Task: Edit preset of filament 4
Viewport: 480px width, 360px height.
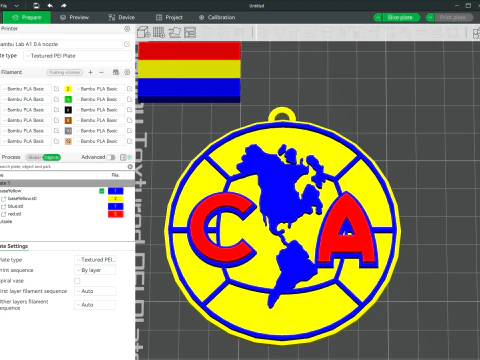Action: (x=129, y=99)
